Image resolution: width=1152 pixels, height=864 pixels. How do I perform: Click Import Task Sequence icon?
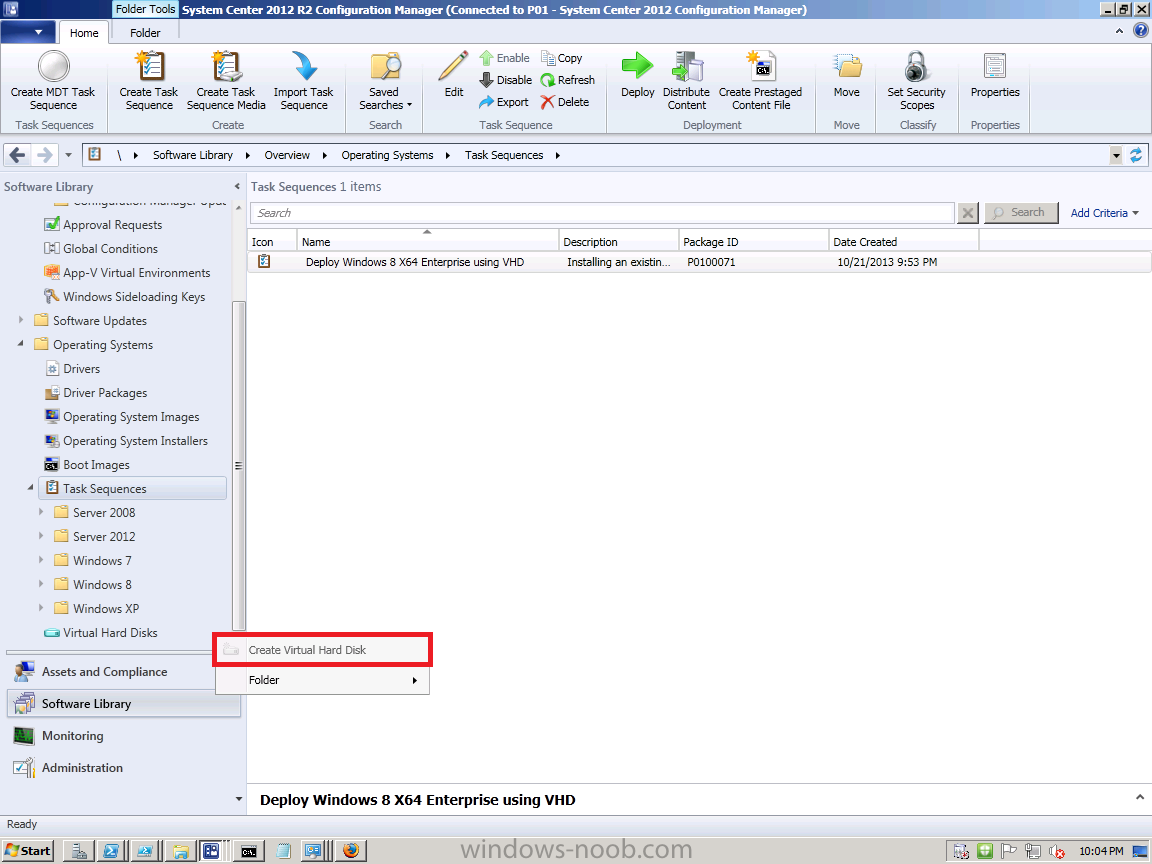pyautogui.click(x=303, y=66)
